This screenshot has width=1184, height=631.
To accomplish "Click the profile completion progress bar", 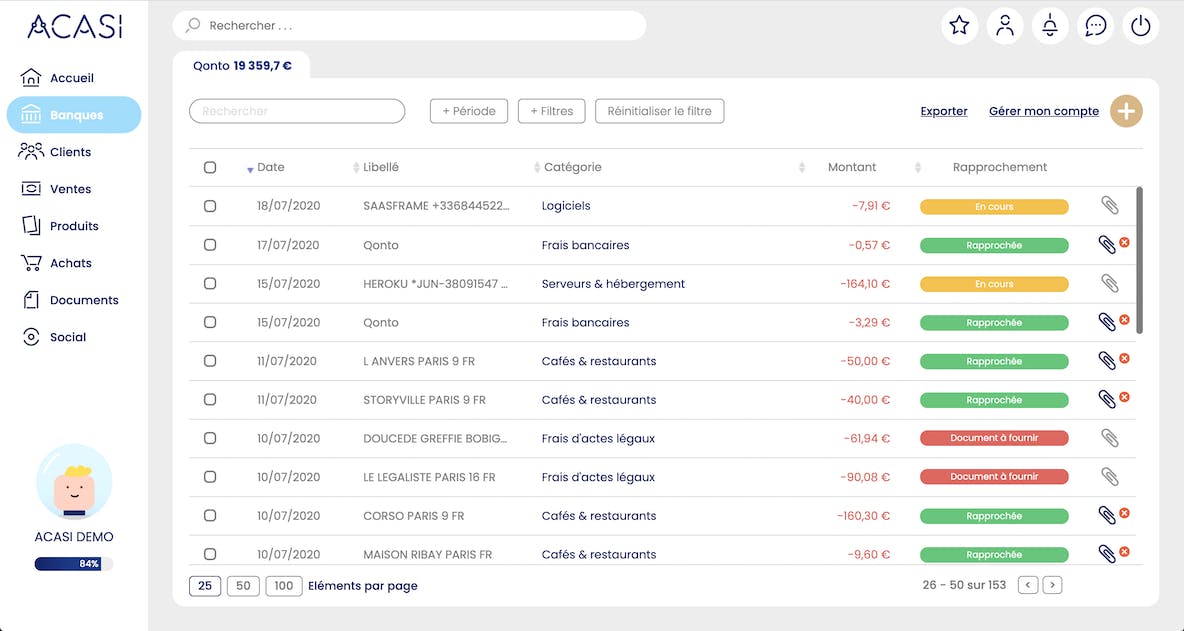I will tap(74, 564).
